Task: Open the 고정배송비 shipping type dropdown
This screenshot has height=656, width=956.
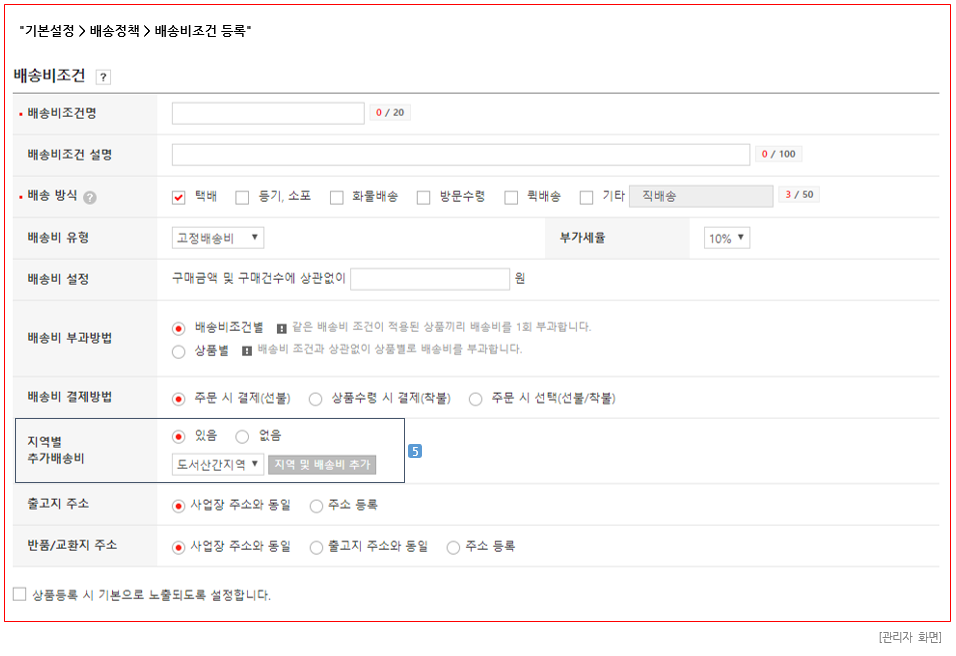Action: 218,238
